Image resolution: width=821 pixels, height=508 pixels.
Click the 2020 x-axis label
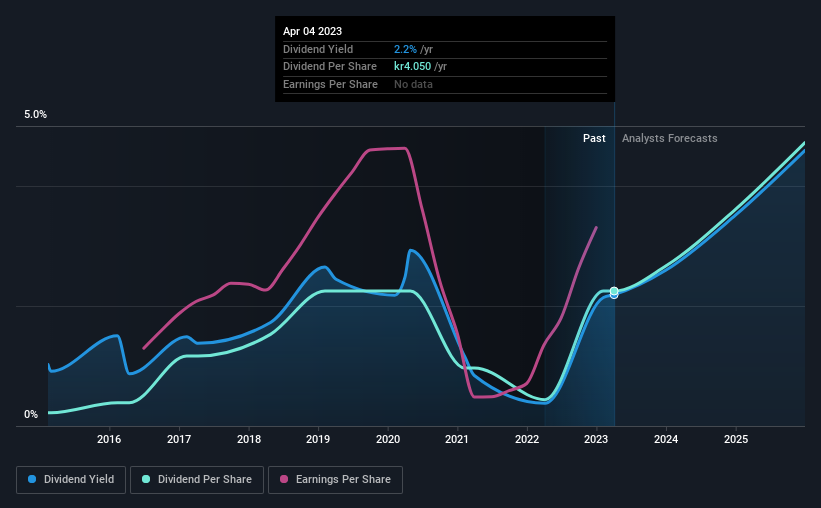click(388, 439)
